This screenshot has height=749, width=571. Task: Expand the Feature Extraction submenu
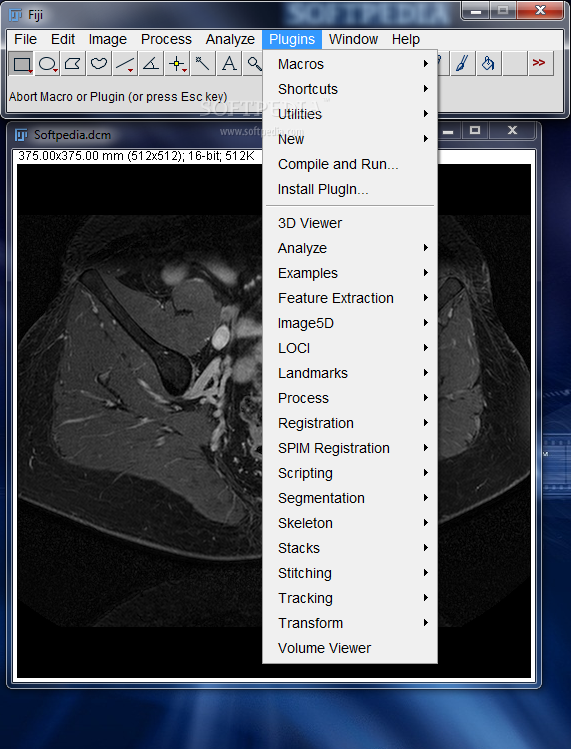tap(350, 298)
